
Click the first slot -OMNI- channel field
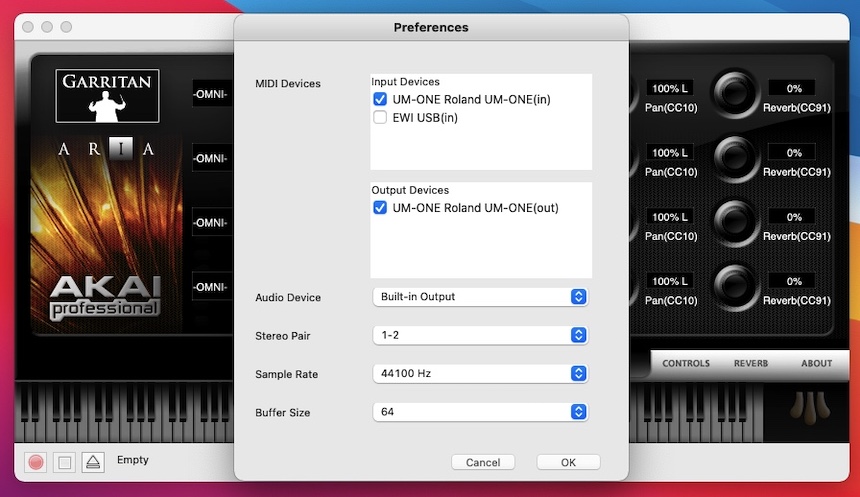pos(212,94)
